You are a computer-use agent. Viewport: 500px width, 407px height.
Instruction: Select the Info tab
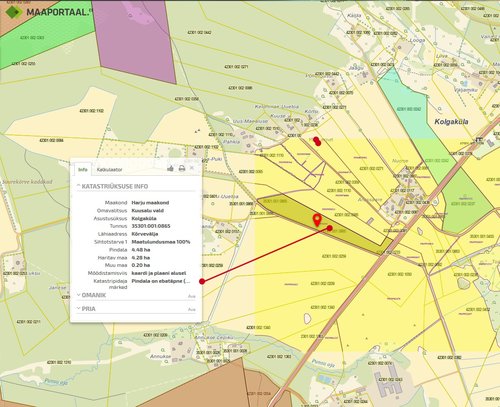tap(82, 169)
